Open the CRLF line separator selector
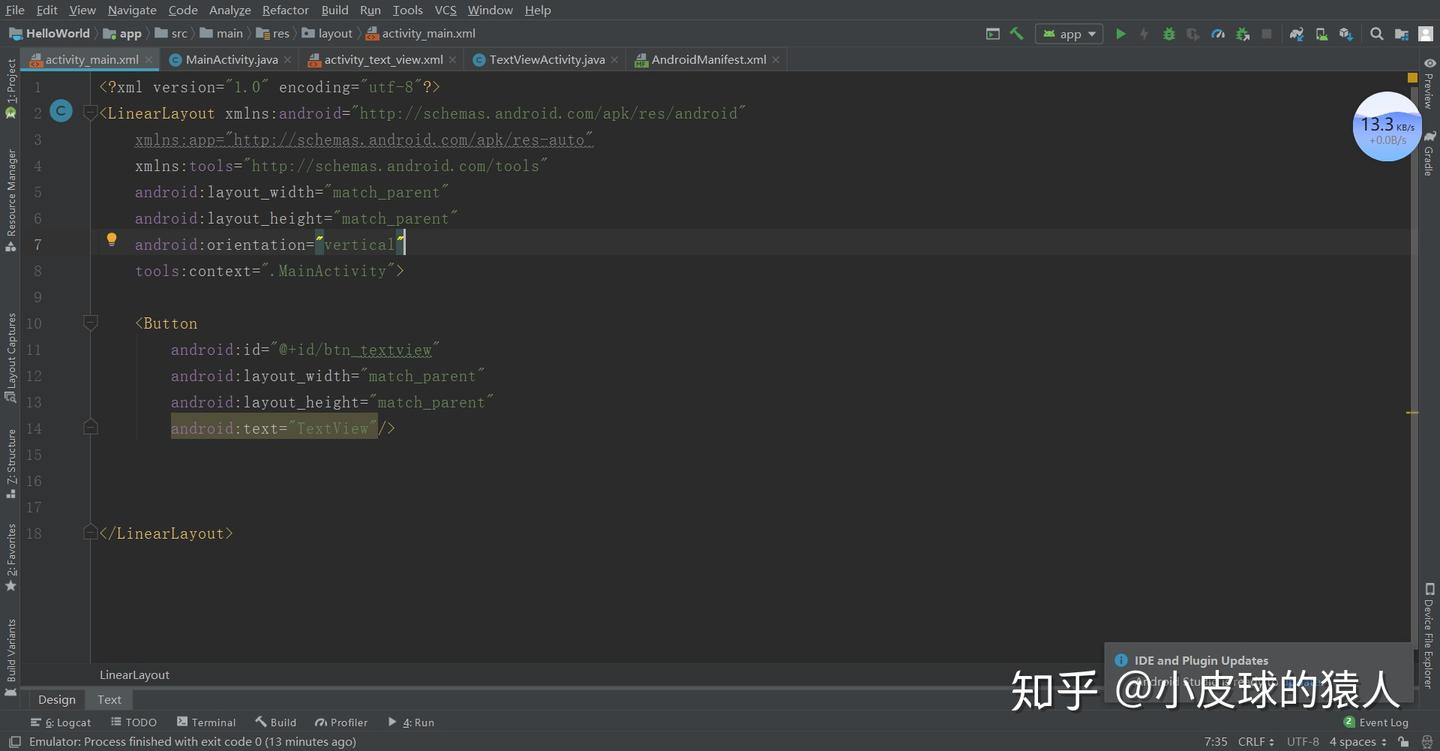This screenshot has height=751, width=1440. pyautogui.click(x=1256, y=742)
